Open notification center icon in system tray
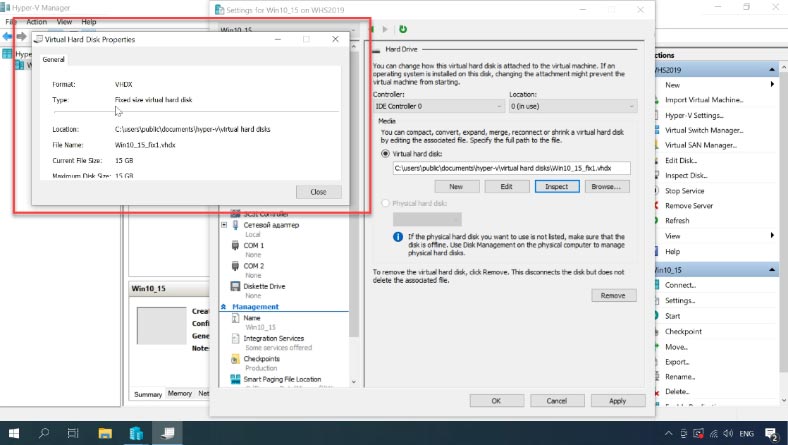788x445 pixels. 771,433
